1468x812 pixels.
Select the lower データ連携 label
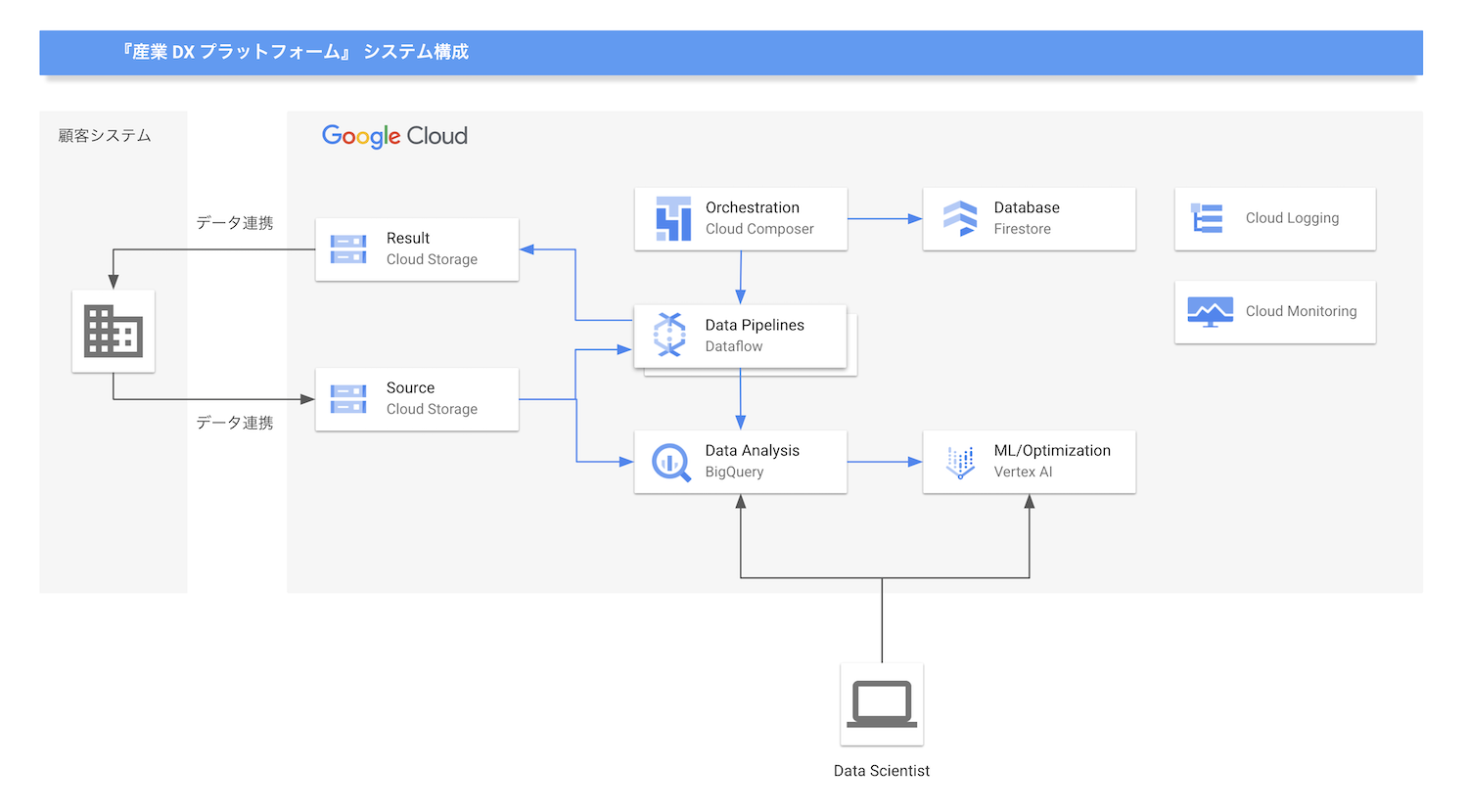click(x=235, y=423)
